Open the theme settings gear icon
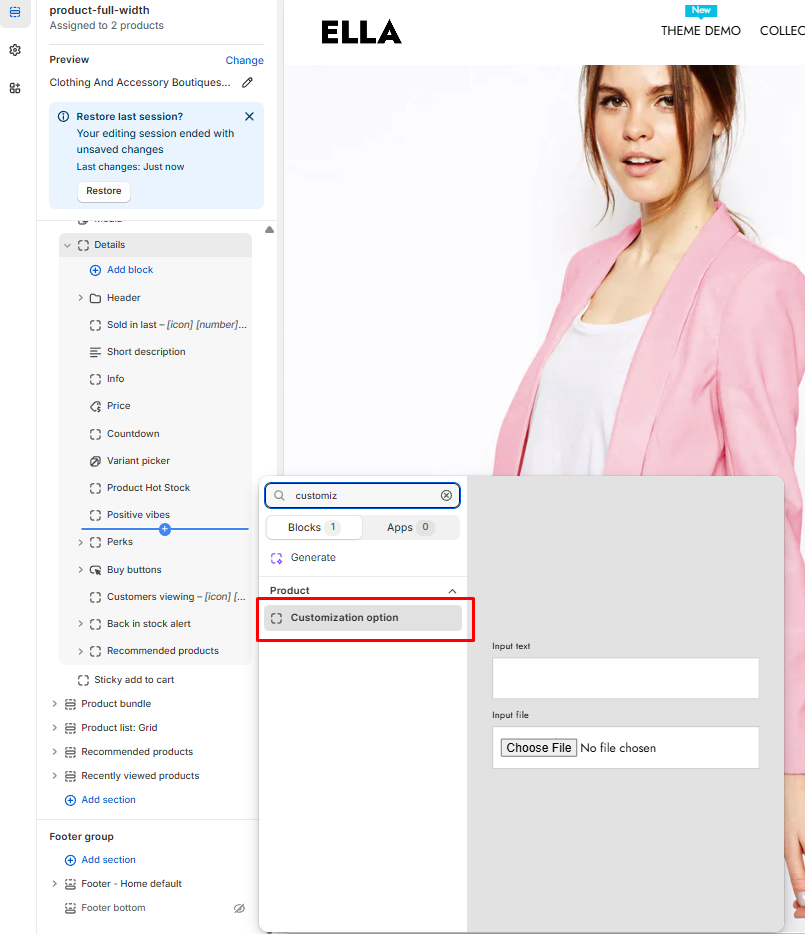 15,50
